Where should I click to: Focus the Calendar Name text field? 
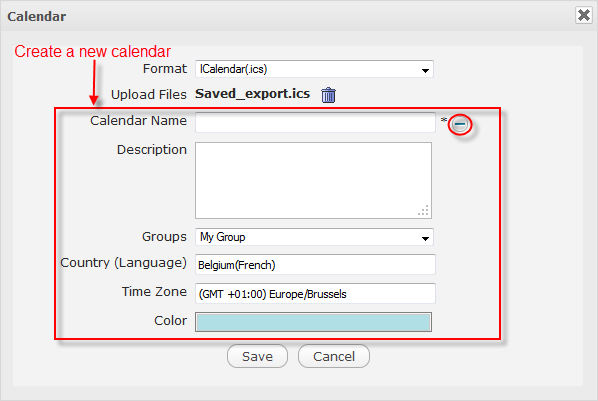tap(315, 122)
